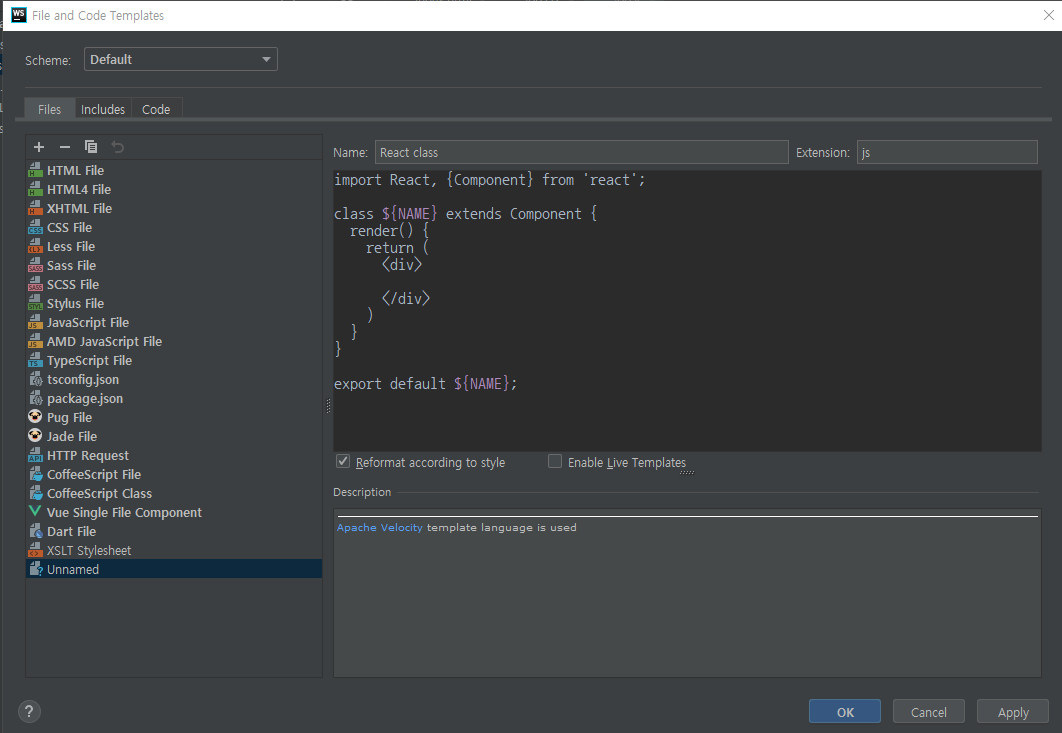This screenshot has width=1062, height=733.
Task: Click the Less File template icon
Action: click(x=35, y=246)
